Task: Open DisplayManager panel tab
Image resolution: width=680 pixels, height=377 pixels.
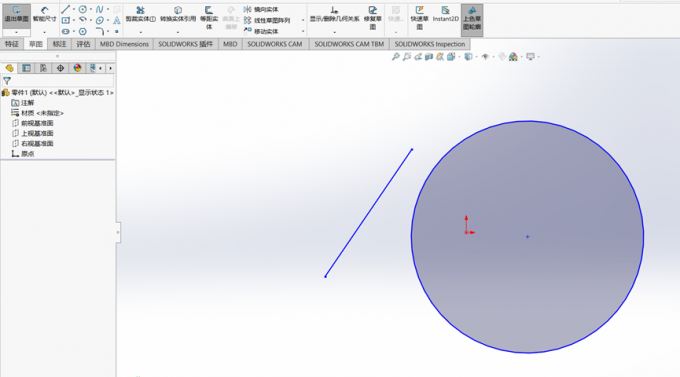Action: (x=77, y=68)
